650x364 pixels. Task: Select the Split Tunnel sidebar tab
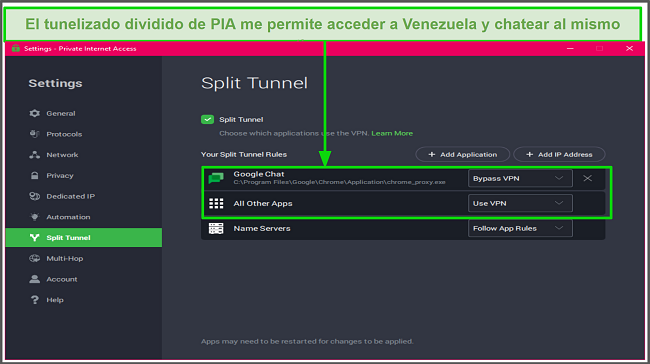pyautogui.click(x=84, y=238)
